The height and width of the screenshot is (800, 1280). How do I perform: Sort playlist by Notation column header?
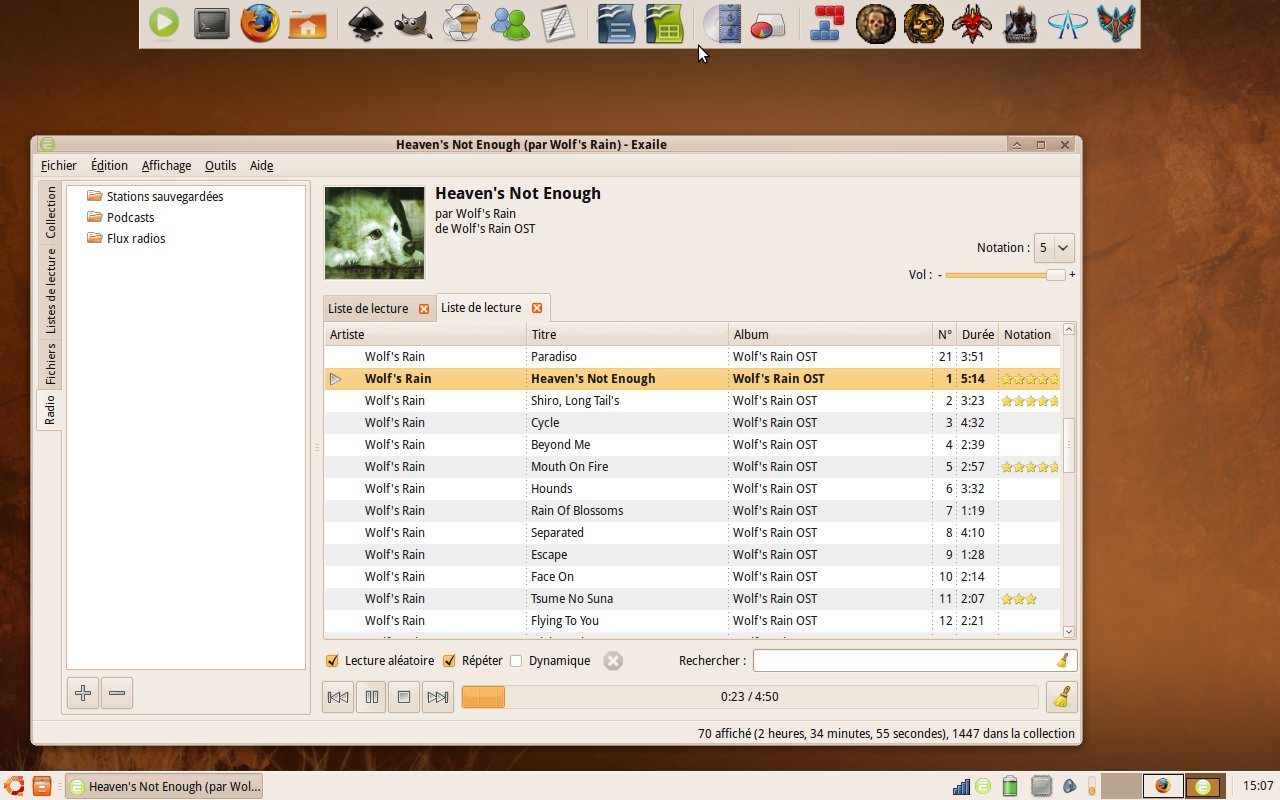1029,334
